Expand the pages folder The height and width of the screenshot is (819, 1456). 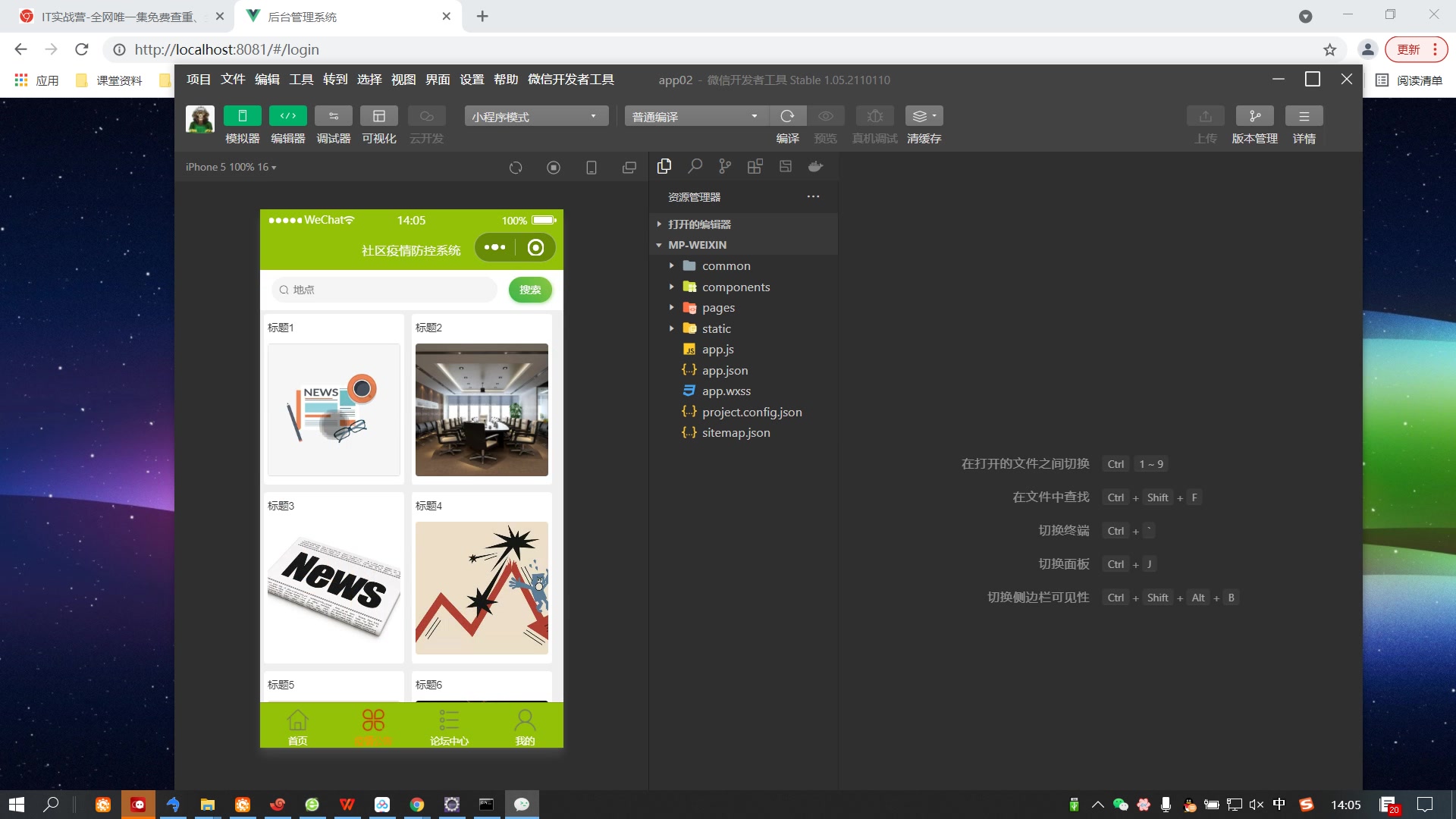(718, 308)
